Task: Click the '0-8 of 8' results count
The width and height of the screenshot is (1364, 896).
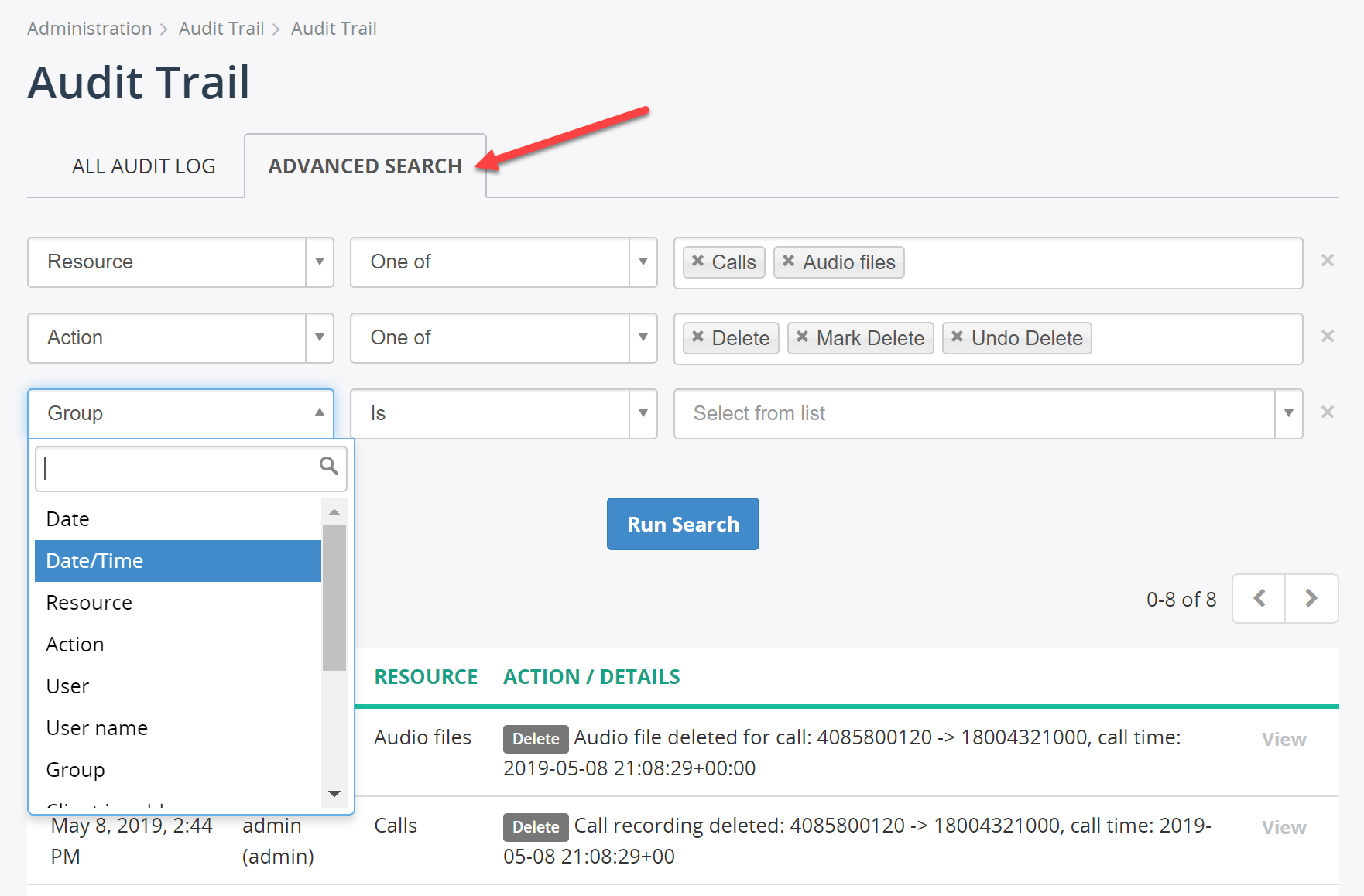Action: tap(1181, 600)
